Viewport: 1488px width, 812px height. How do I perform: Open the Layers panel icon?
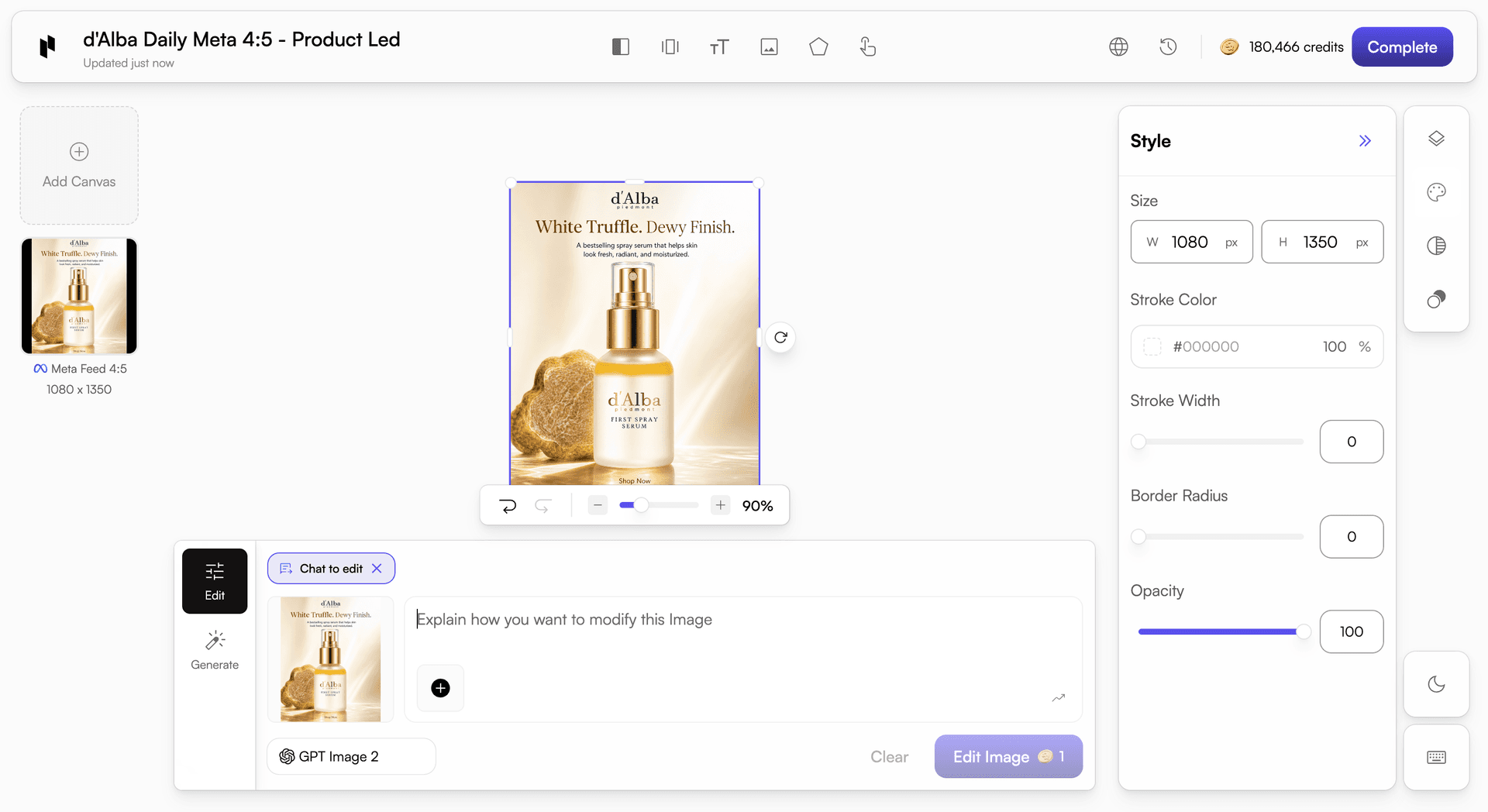pos(1436,139)
